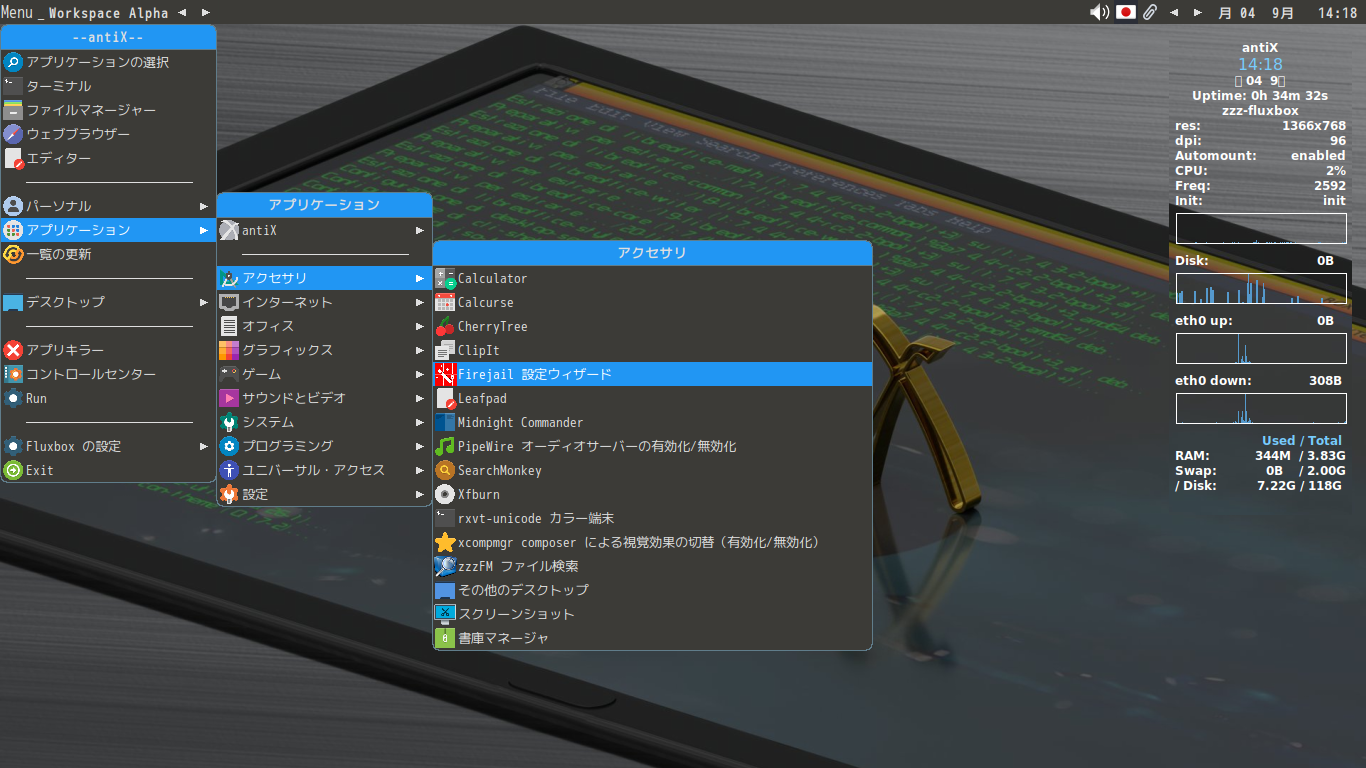Image resolution: width=1366 pixels, height=768 pixels.
Task: Expand the antiX submenu arrow
Action: click(420, 230)
